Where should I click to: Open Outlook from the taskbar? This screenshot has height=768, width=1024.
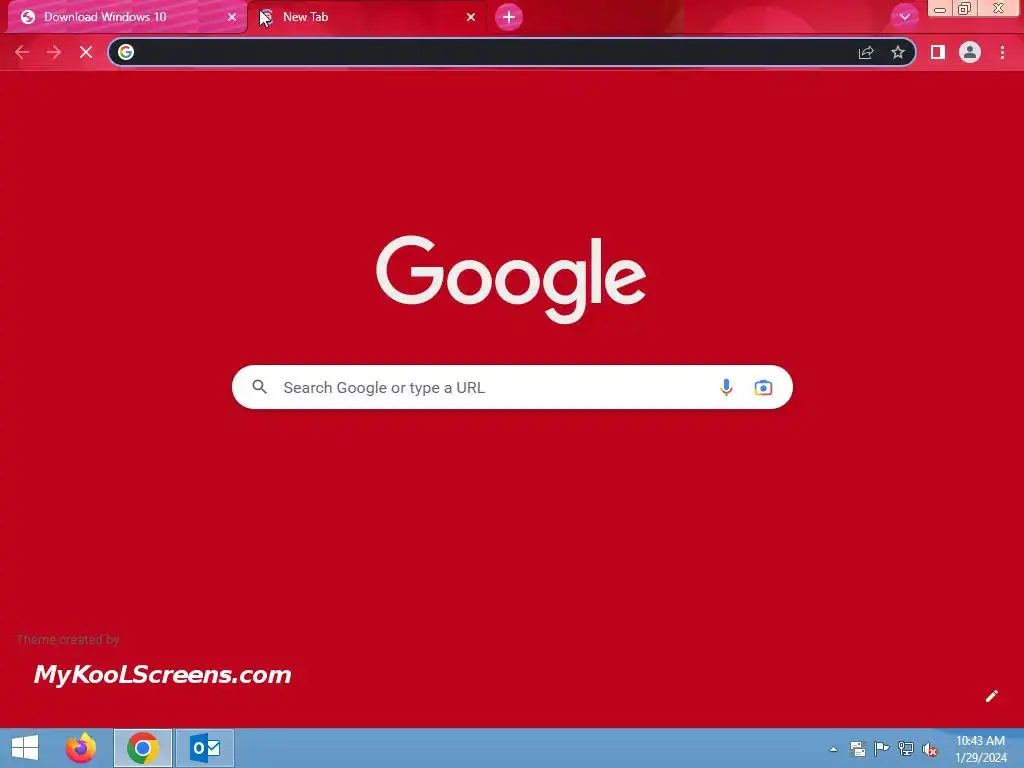(205, 748)
